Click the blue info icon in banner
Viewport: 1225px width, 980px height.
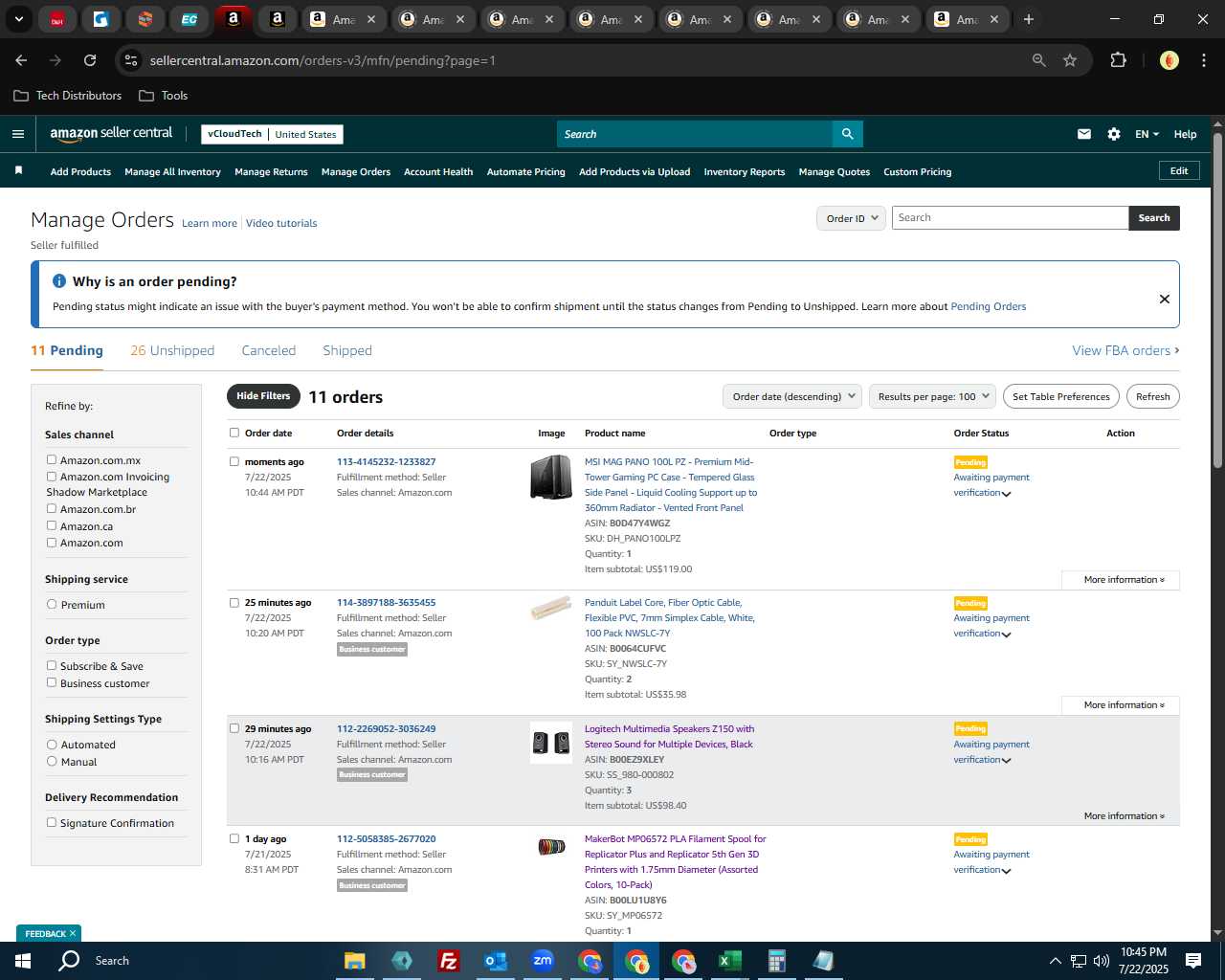pyautogui.click(x=59, y=281)
